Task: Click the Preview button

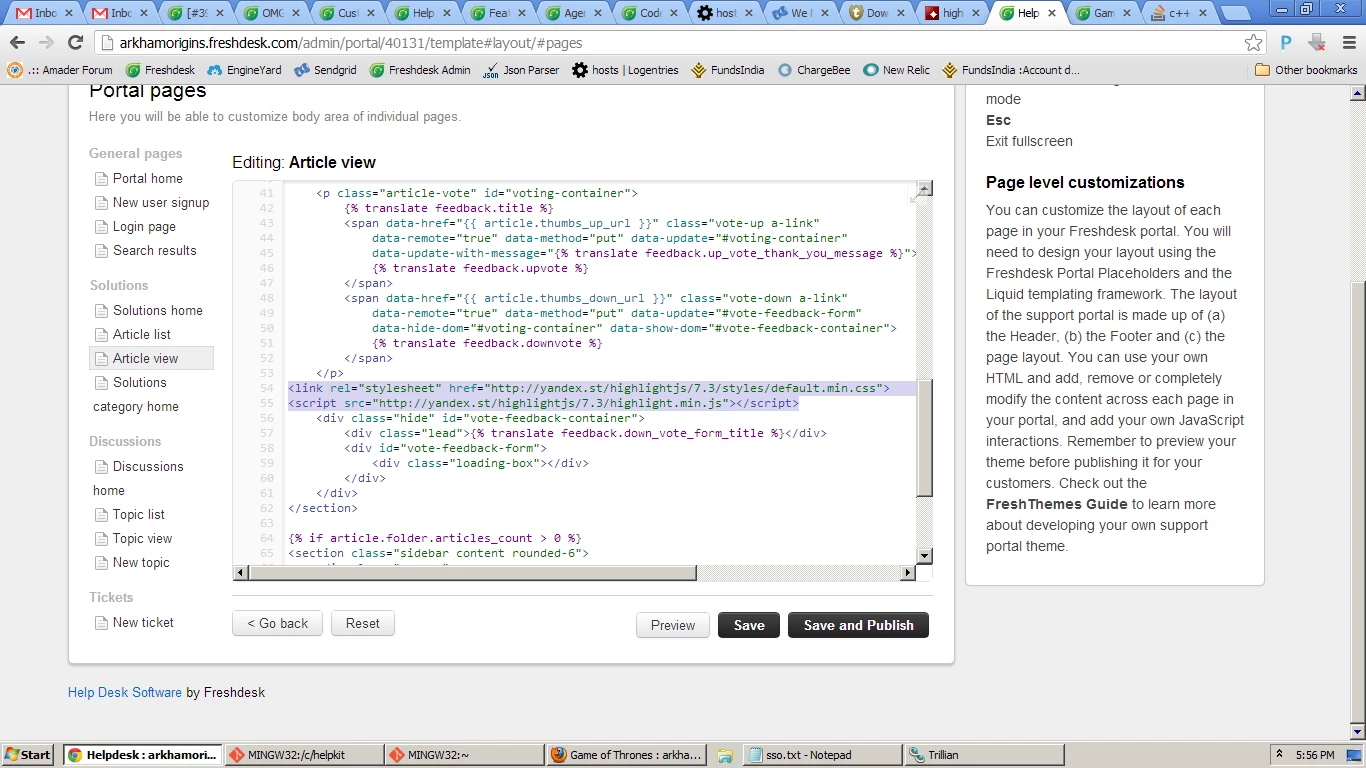Action: [x=673, y=625]
